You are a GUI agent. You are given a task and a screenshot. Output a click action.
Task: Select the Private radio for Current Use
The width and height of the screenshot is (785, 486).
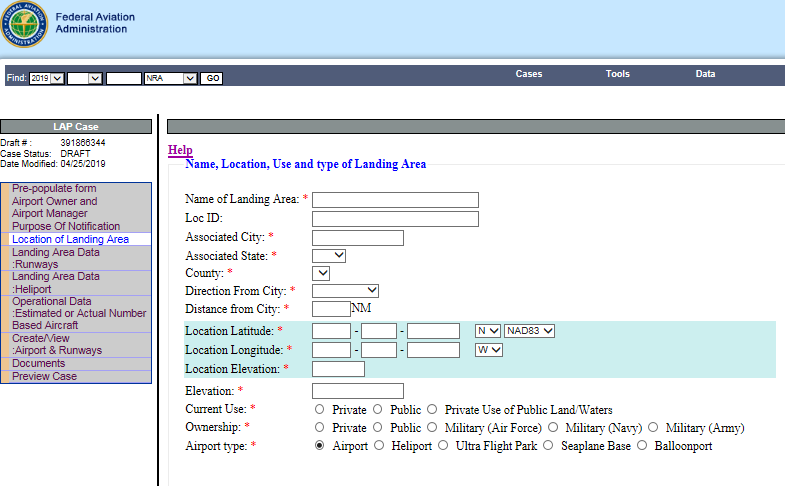point(319,410)
